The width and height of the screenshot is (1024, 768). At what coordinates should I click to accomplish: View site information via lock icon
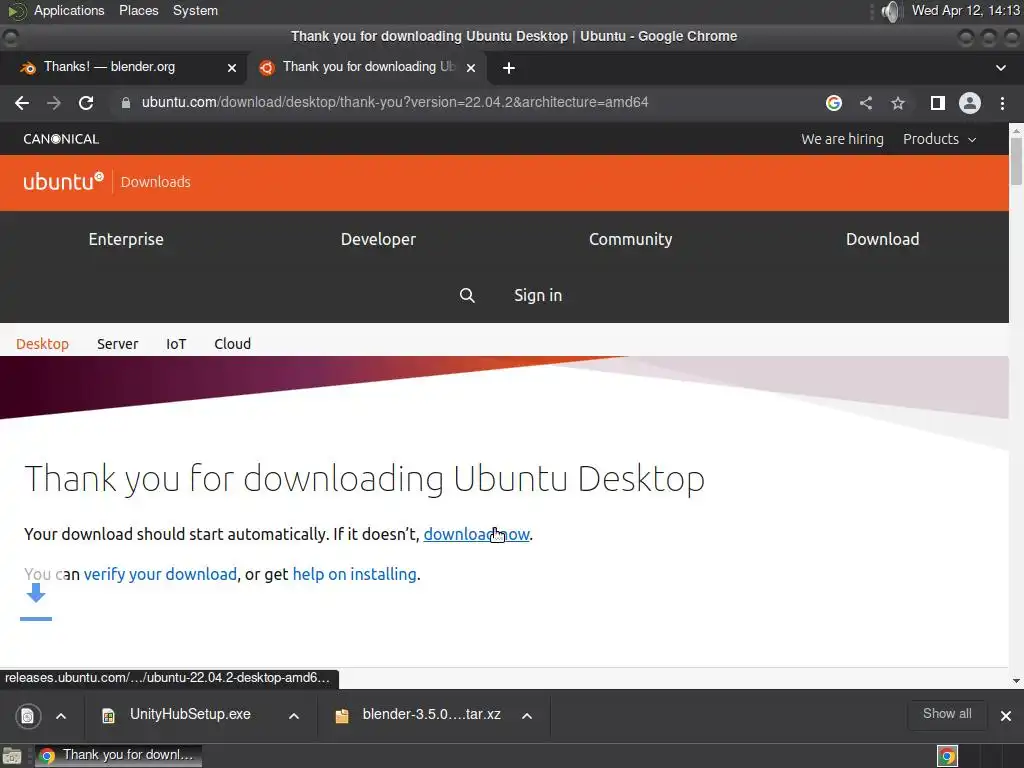126,103
